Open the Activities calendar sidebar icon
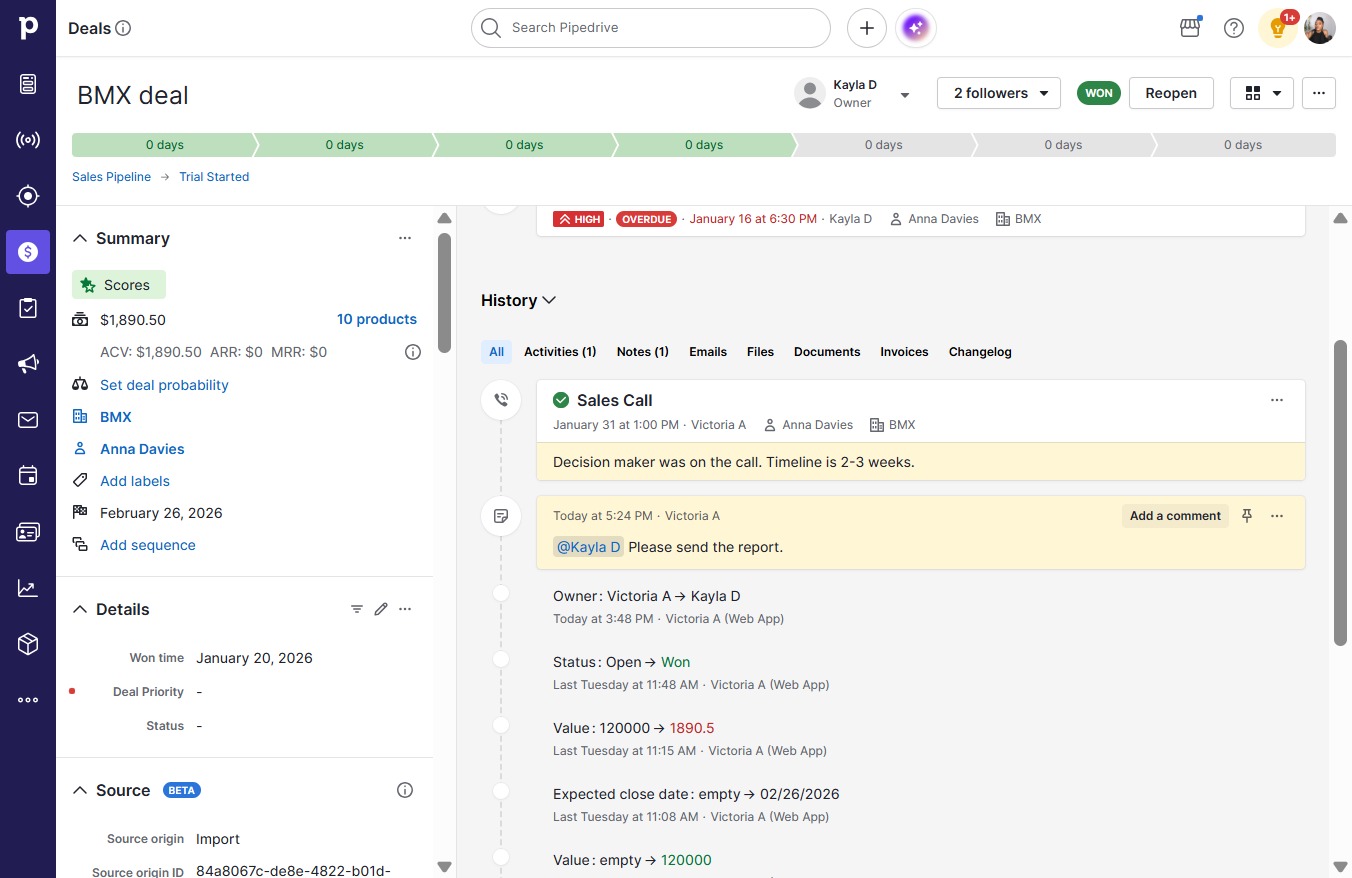Screen dimensions: 1352x878 [28, 476]
